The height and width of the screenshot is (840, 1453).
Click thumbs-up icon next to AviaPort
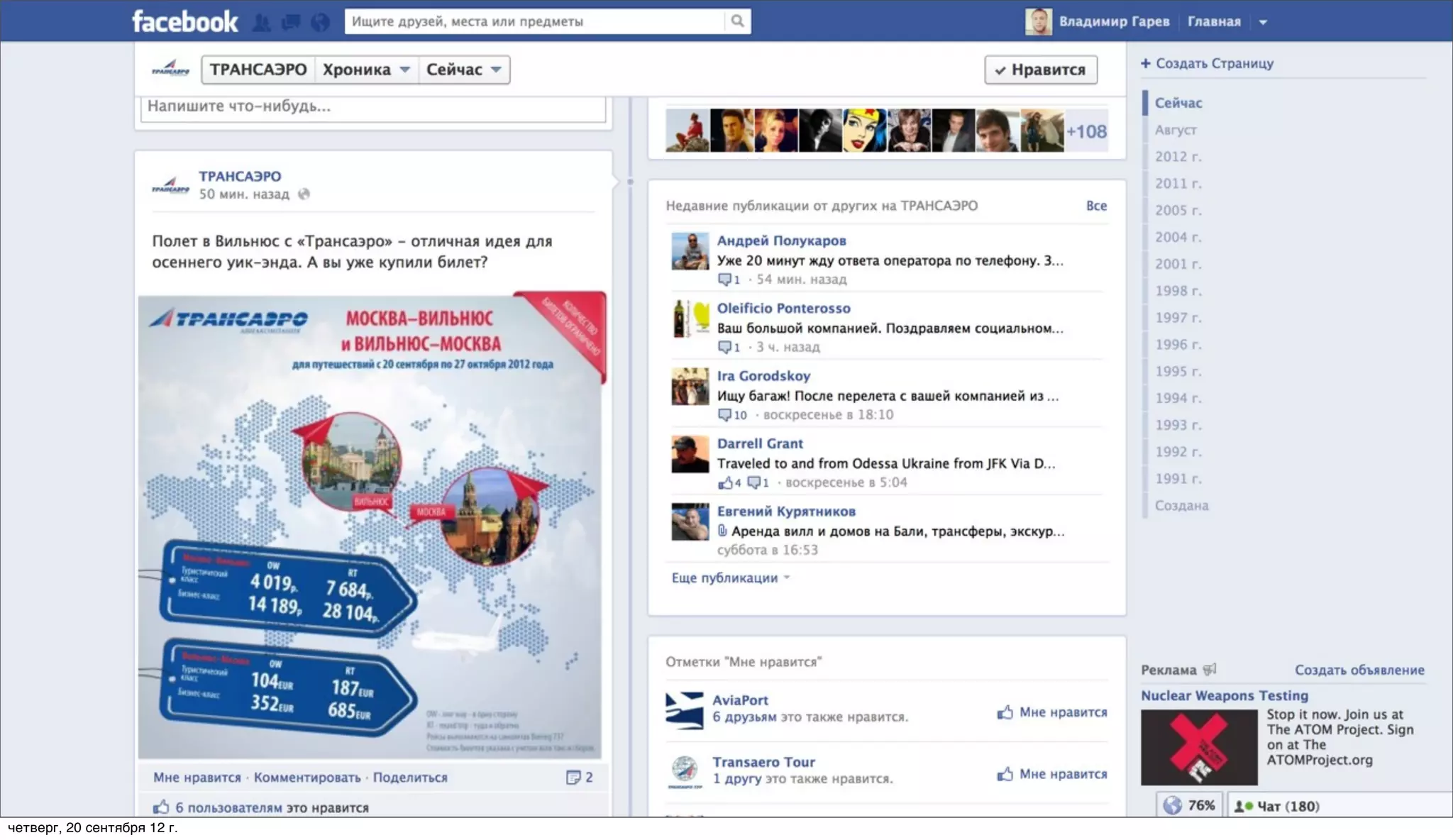tap(1005, 712)
